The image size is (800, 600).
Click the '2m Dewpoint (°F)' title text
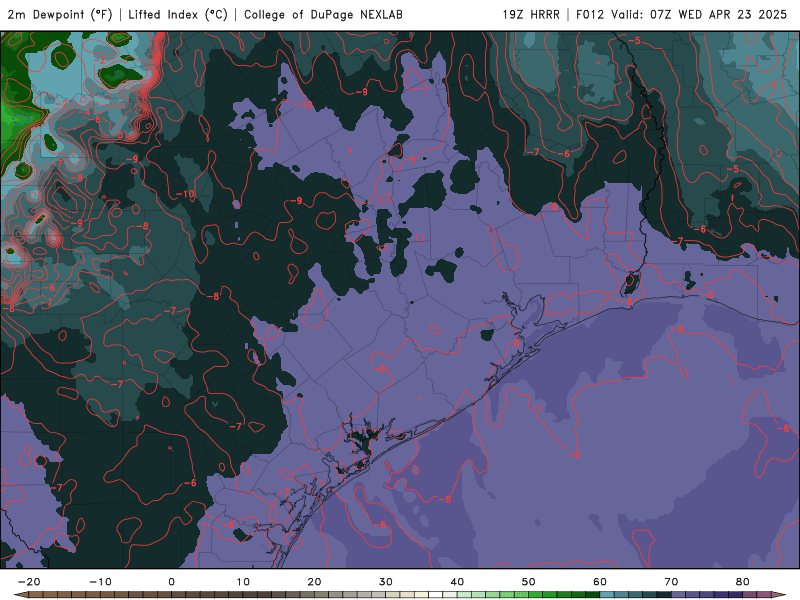[x=60, y=14]
